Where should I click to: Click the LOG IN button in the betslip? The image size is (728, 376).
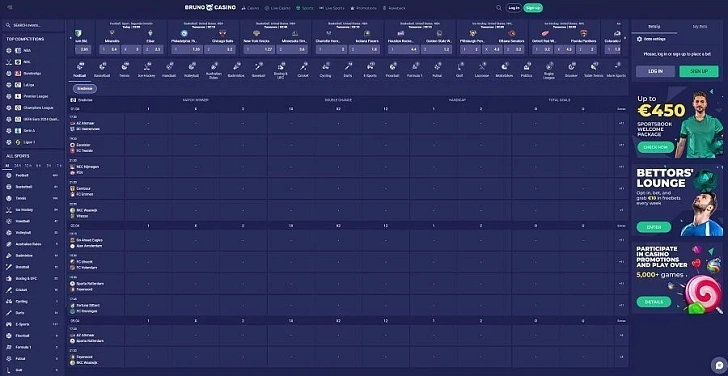[x=655, y=71]
